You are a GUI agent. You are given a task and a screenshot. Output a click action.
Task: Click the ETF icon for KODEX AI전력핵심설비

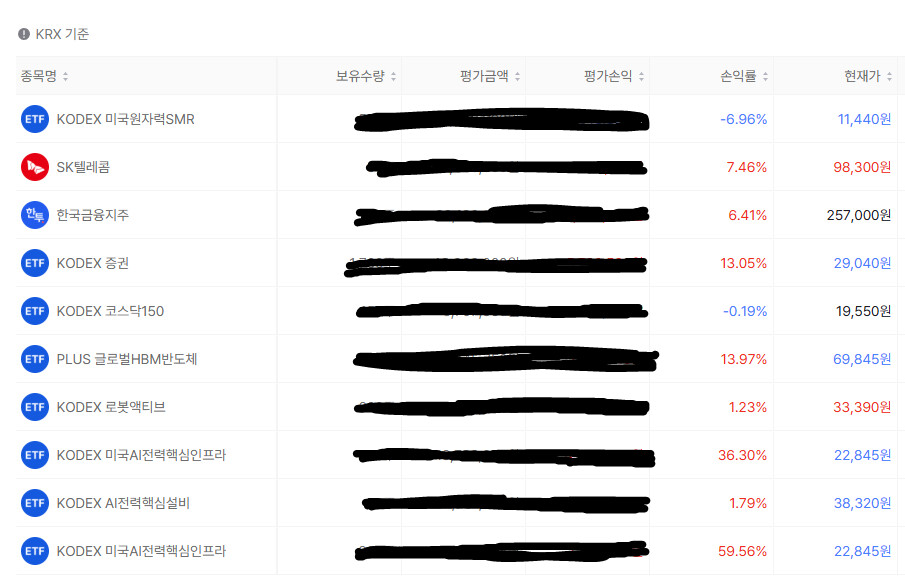point(35,503)
